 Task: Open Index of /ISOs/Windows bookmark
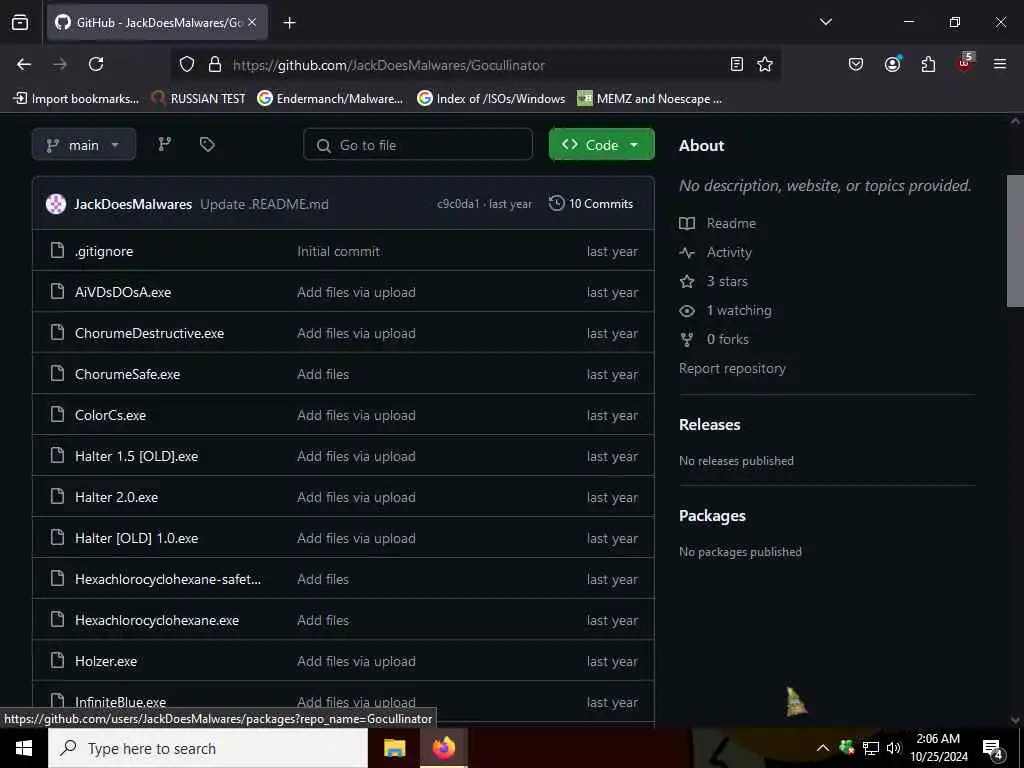coord(491,99)
